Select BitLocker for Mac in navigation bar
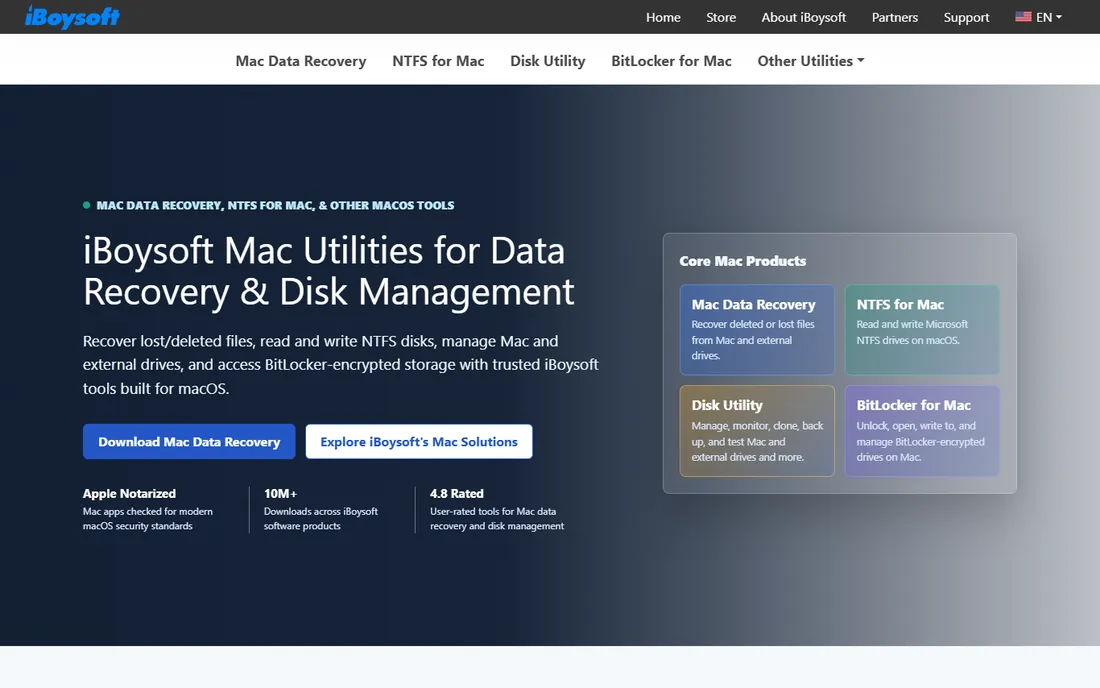Screen dimensions: 1100x688 [671, 61]
